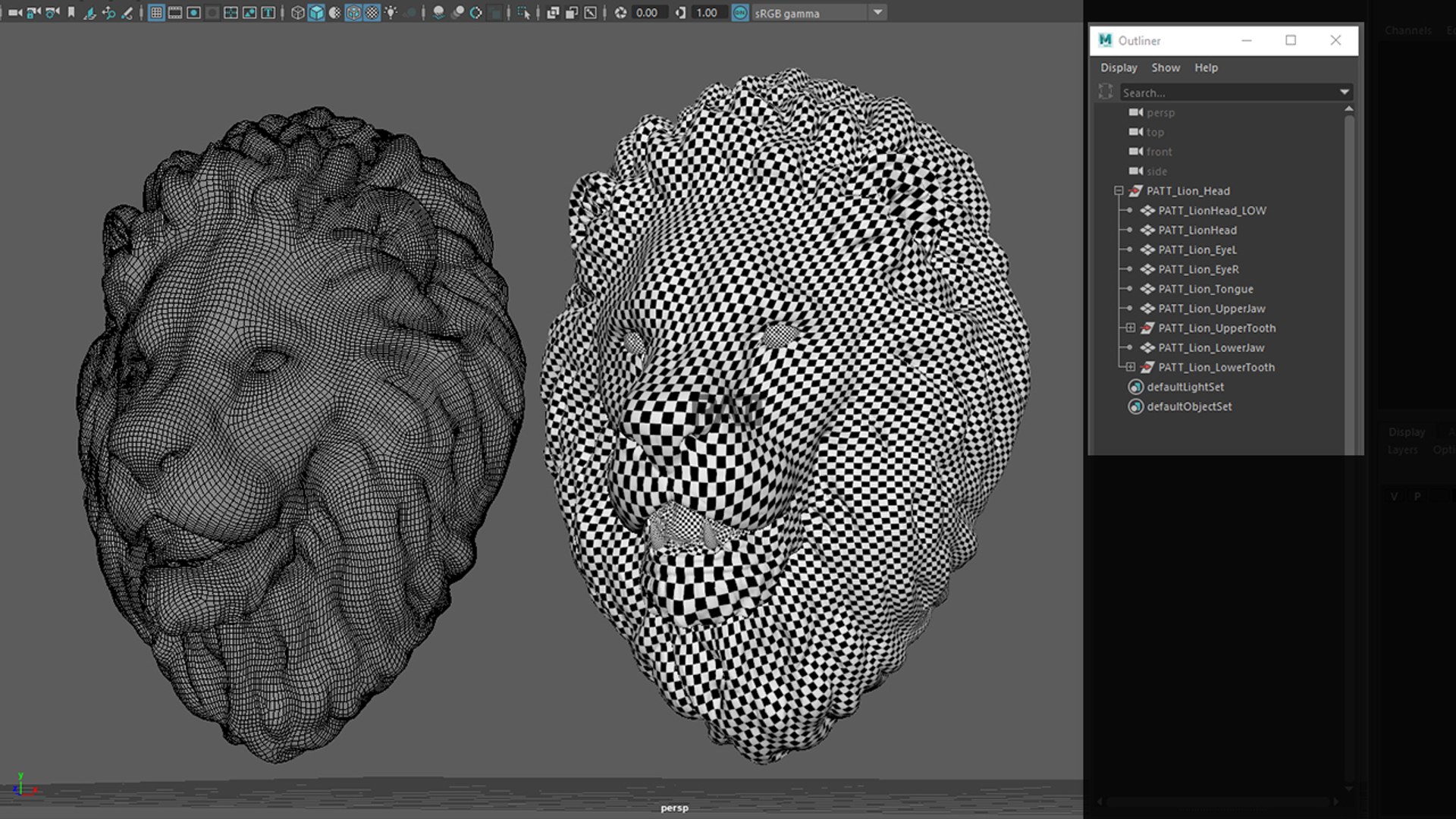Viewport: 1456px width, 819px height.
Task: Expand the PATT_Lion_UpperTooth group
Action: pyautogui.click(x=1130, y=328)
